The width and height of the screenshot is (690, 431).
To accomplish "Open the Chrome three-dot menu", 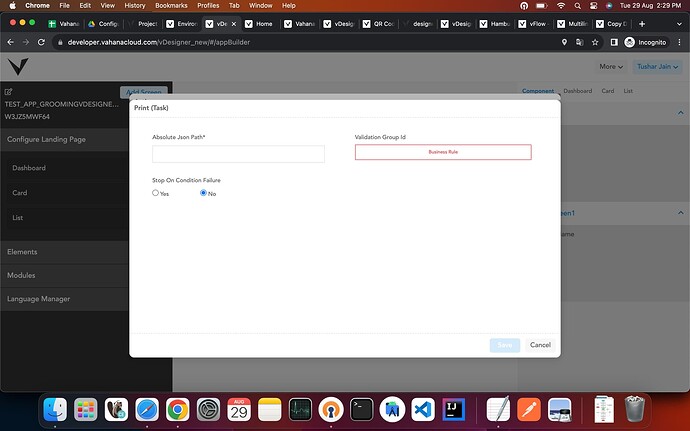I will click(679, 42).
